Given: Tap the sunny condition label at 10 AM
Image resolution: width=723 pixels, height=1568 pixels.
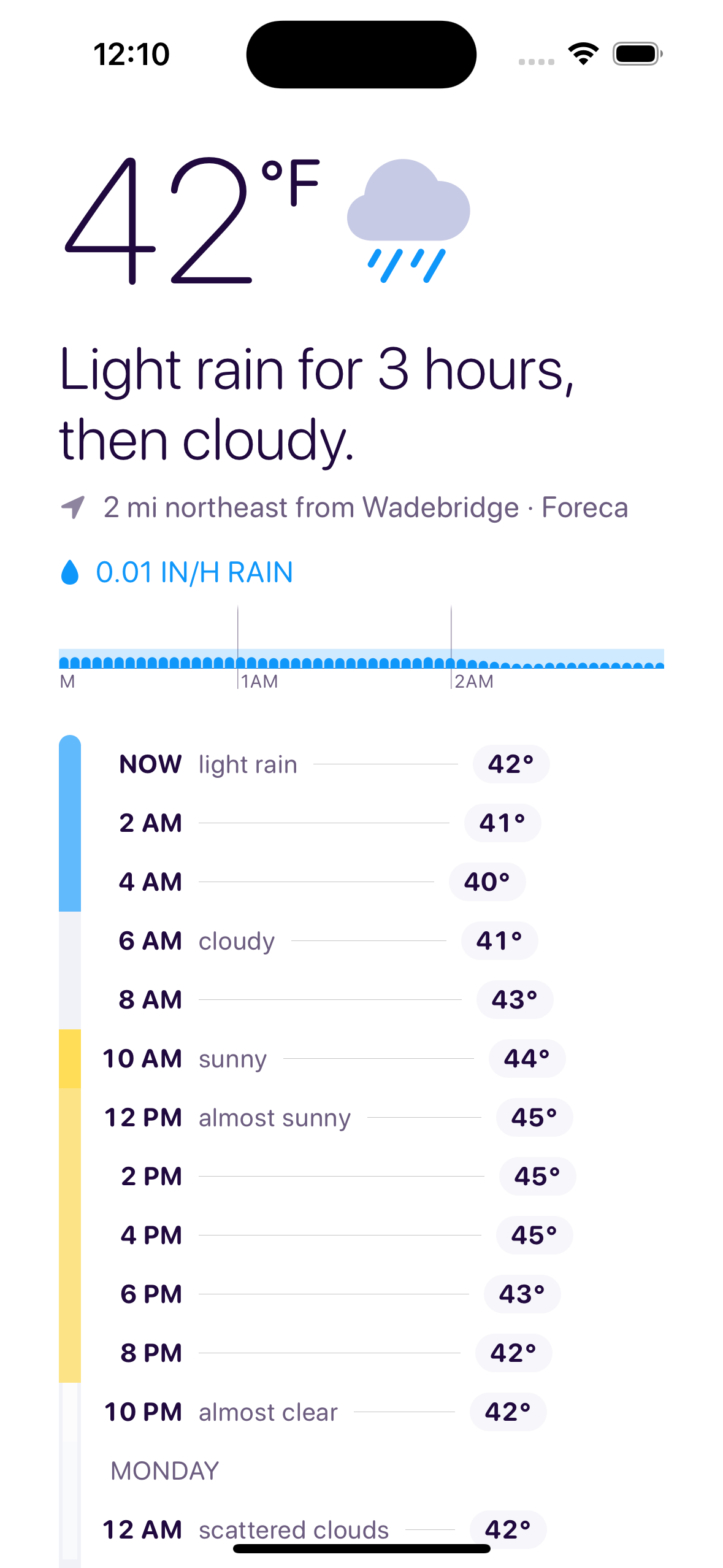Looking at the screenshot, I should click(231, 1059).
